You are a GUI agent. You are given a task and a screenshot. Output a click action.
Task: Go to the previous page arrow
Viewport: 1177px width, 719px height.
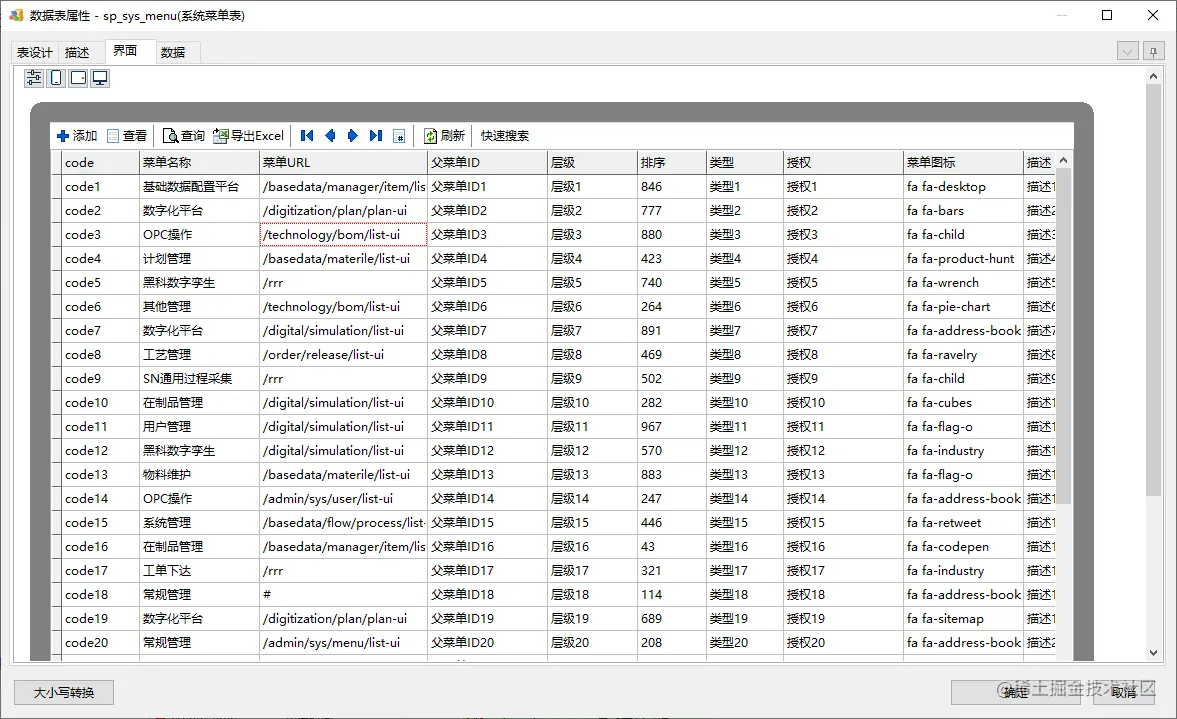330,136
